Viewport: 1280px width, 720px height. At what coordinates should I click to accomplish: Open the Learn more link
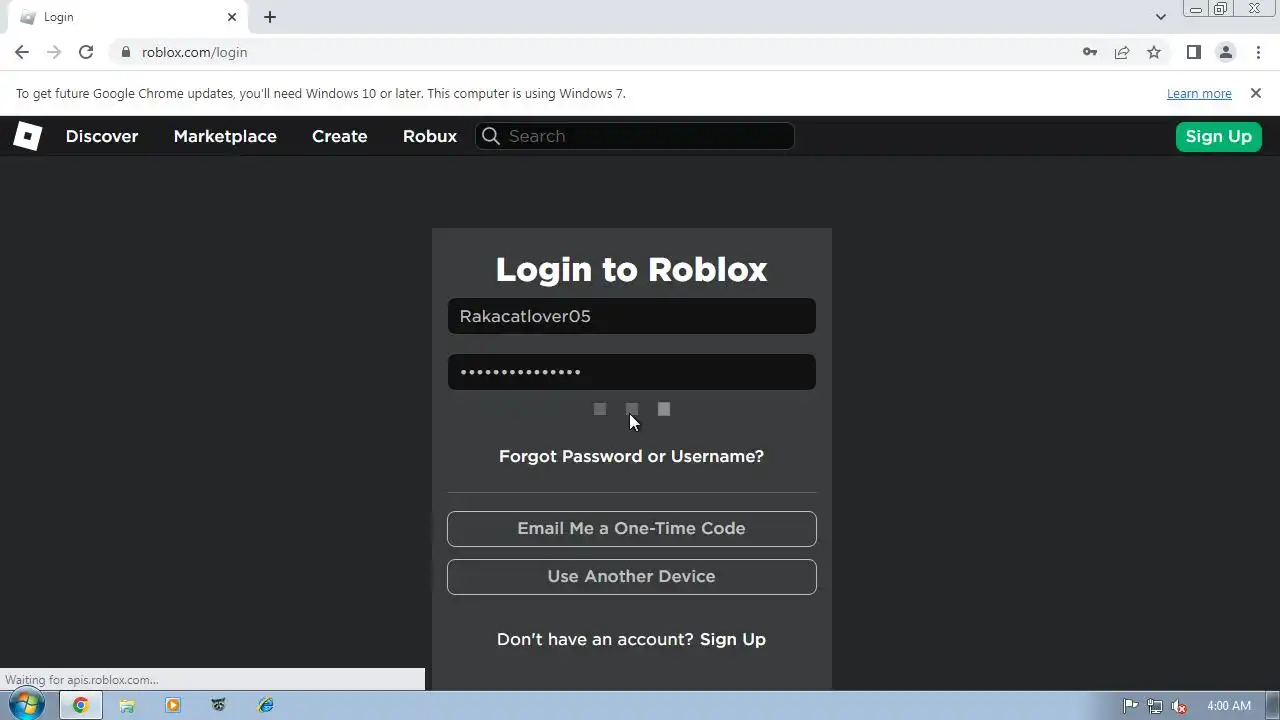point(1199,93)
